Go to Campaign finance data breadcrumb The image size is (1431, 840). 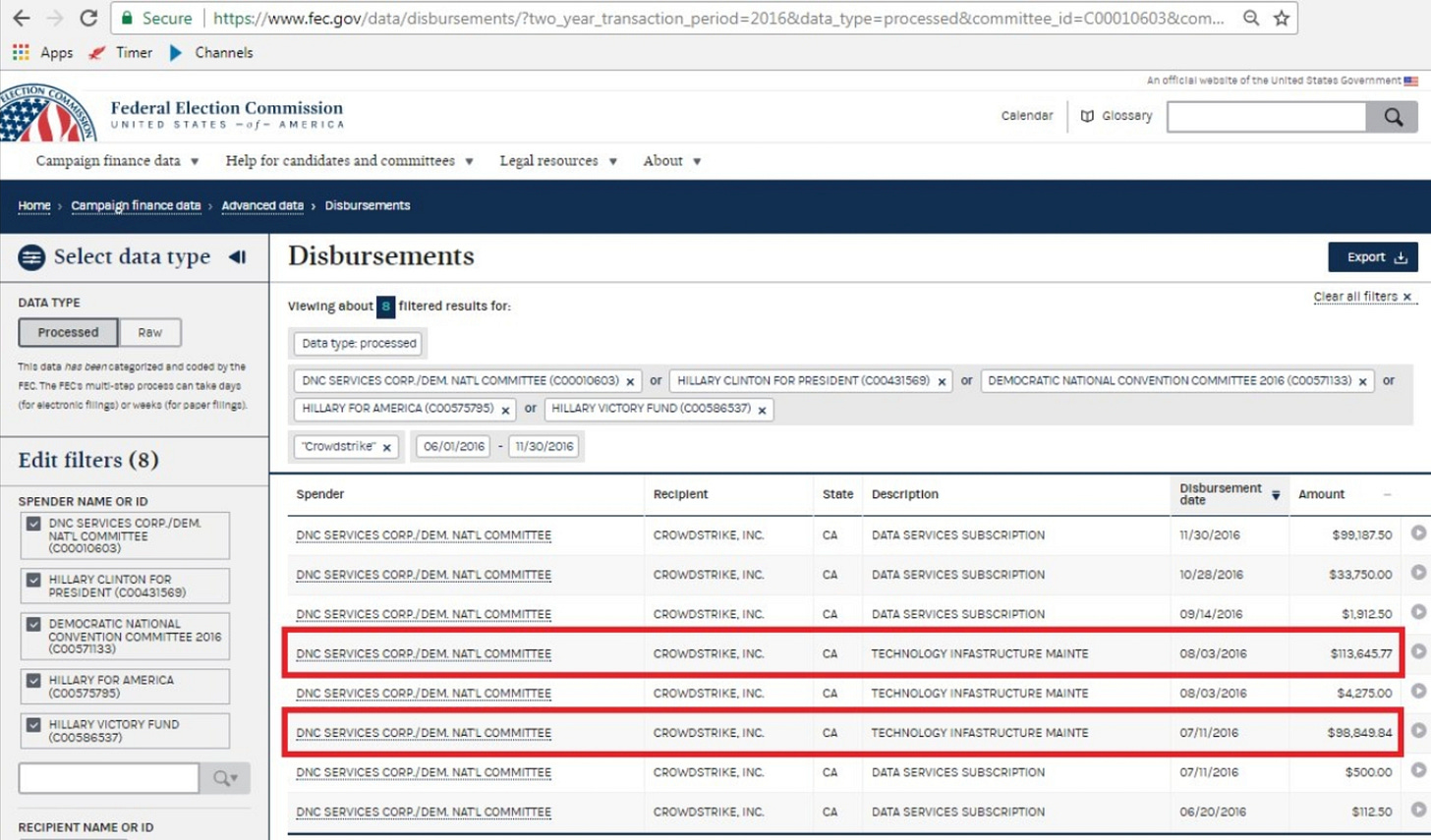136,205
